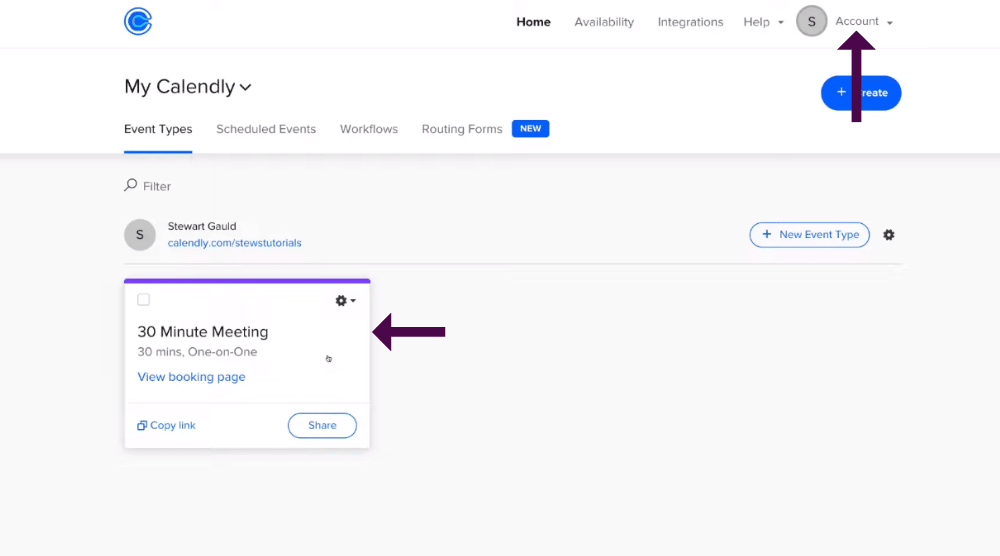Click the Stewart Gauld name text

click(x=202, y=226)
